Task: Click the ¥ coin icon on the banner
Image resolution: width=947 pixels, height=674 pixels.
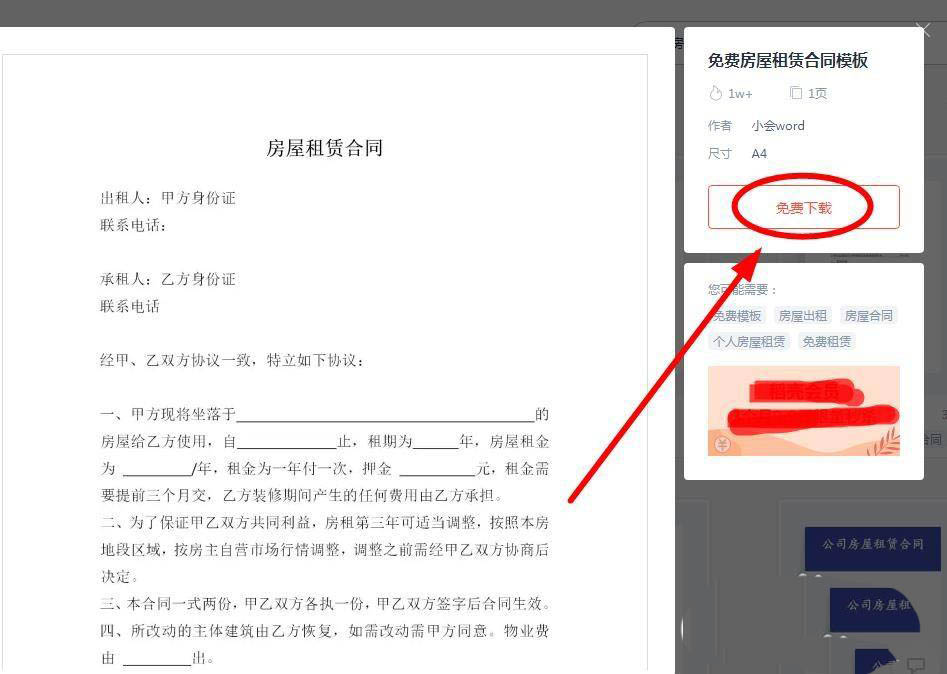Action: [x=722, y=444]
